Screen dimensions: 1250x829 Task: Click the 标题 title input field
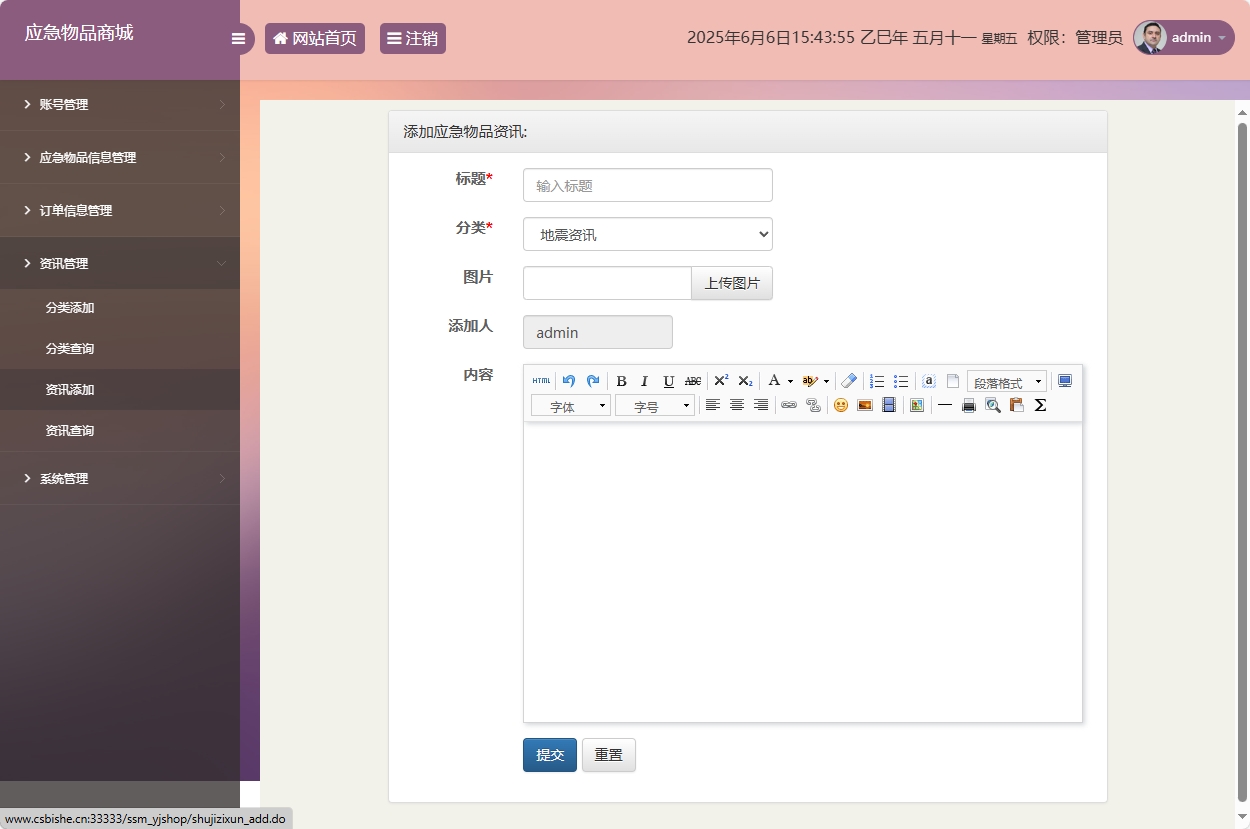647,185
